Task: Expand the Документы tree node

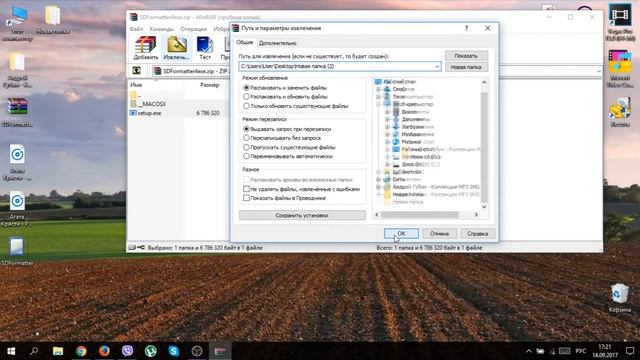Action: [387, 119]
